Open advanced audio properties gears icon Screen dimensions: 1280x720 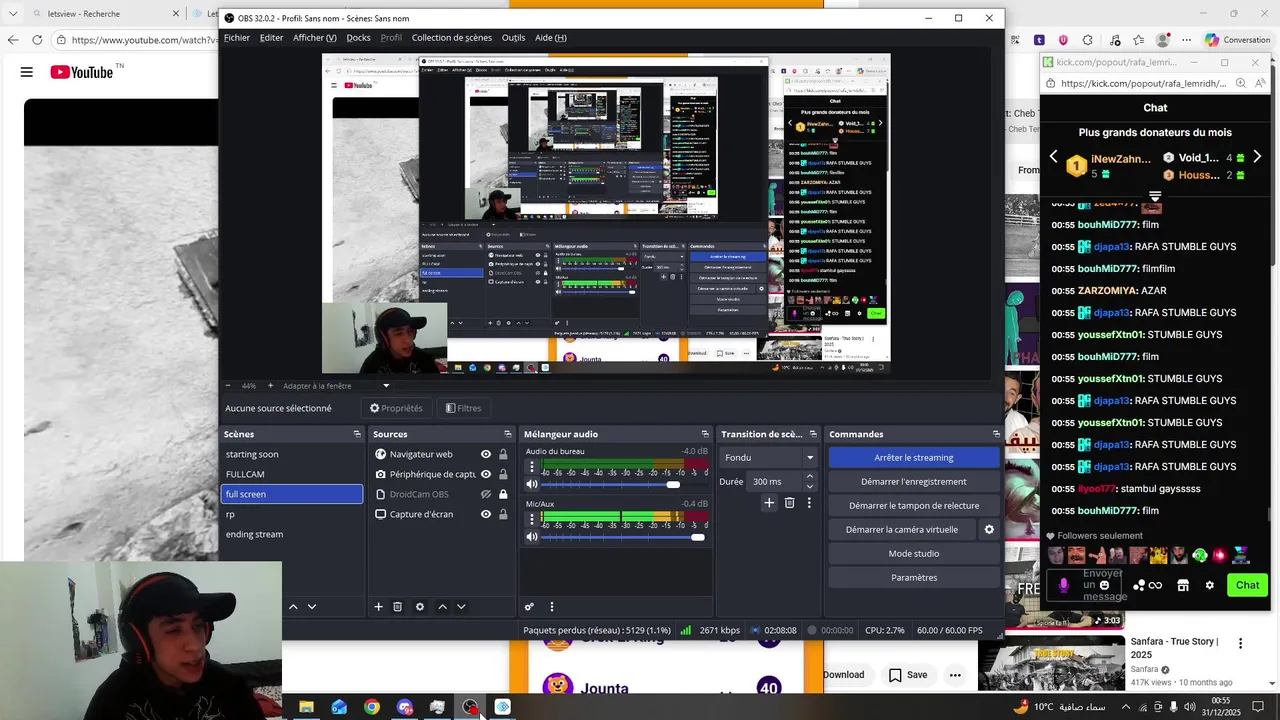pyautogui.click(x=529, y=607)
